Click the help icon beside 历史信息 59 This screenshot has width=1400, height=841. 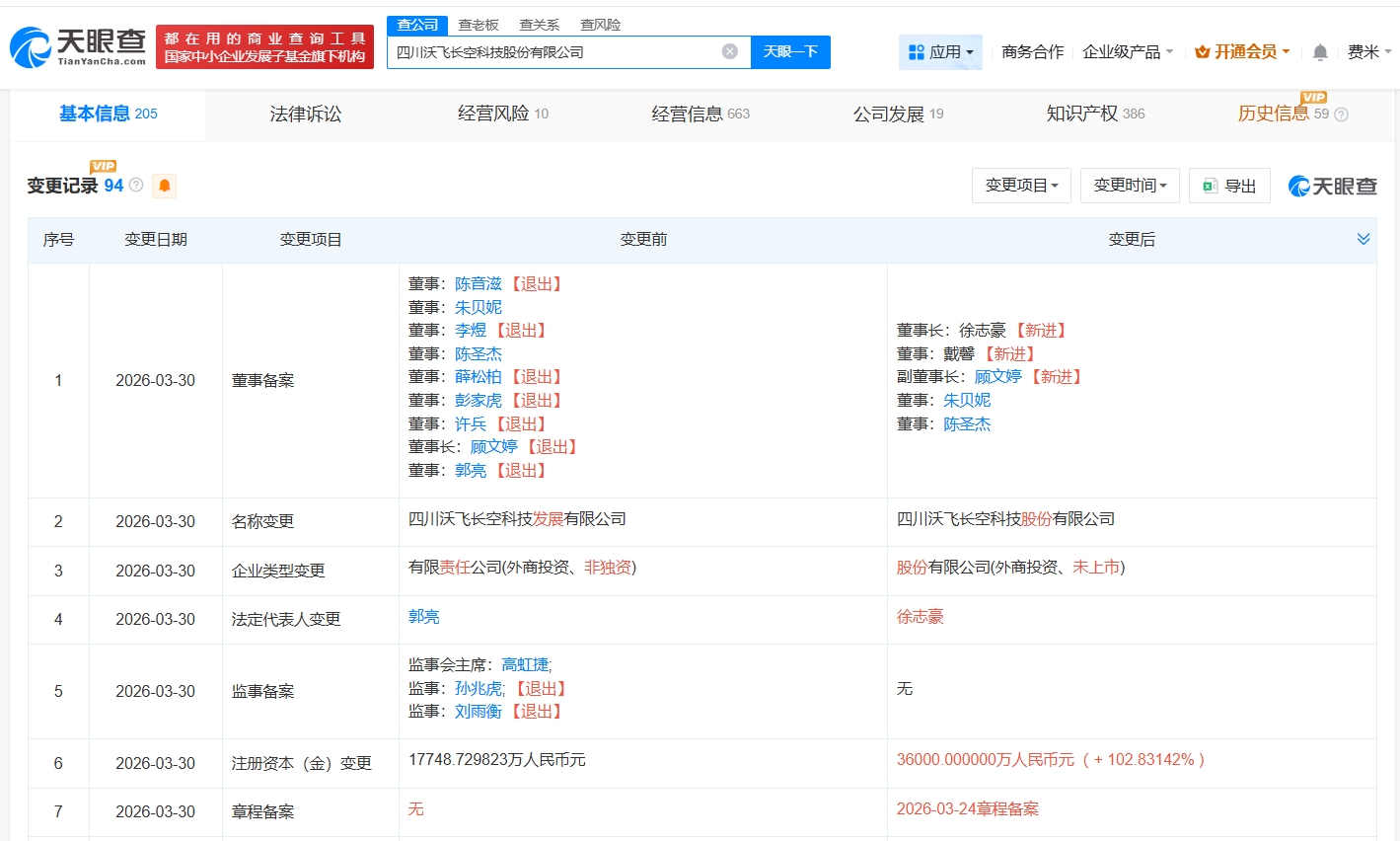[x=1341, y=115]
